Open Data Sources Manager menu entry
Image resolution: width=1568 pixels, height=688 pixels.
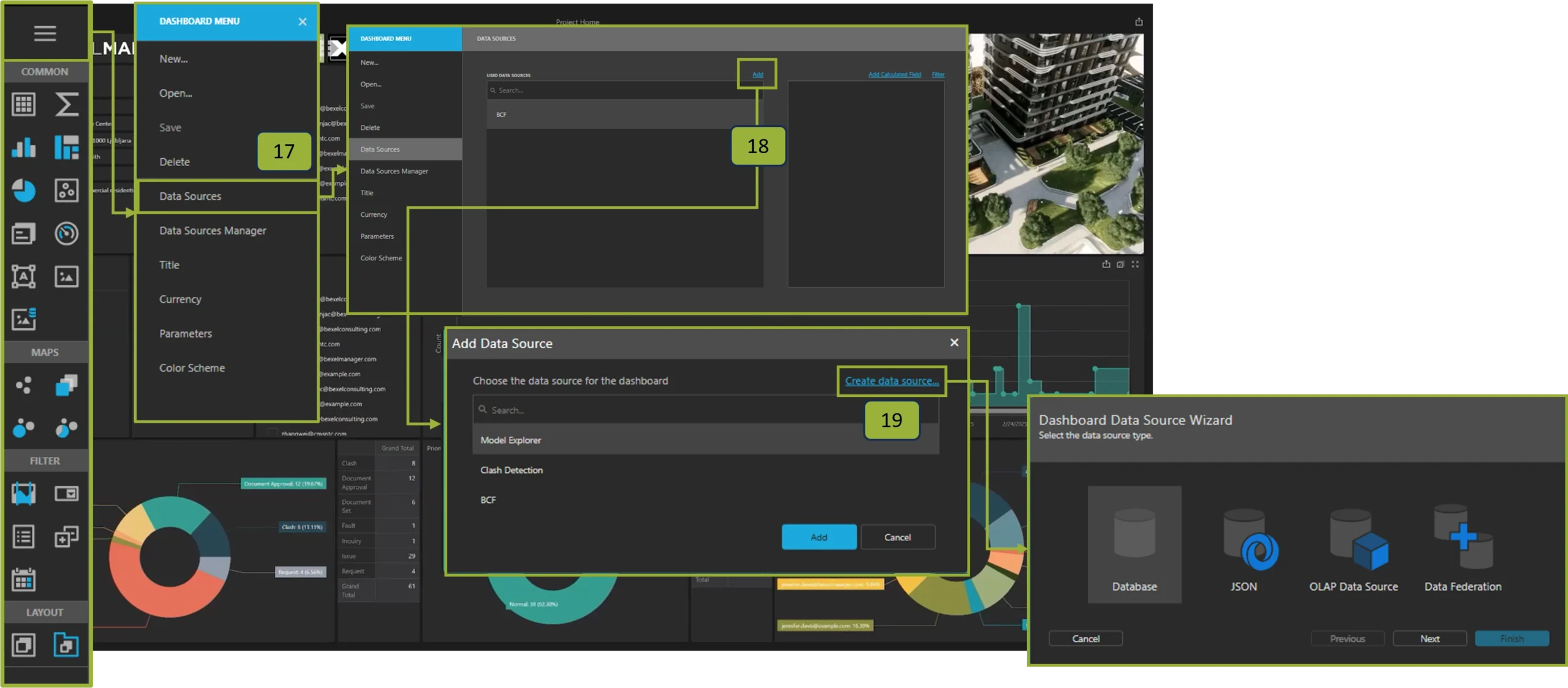pos(213,230)
